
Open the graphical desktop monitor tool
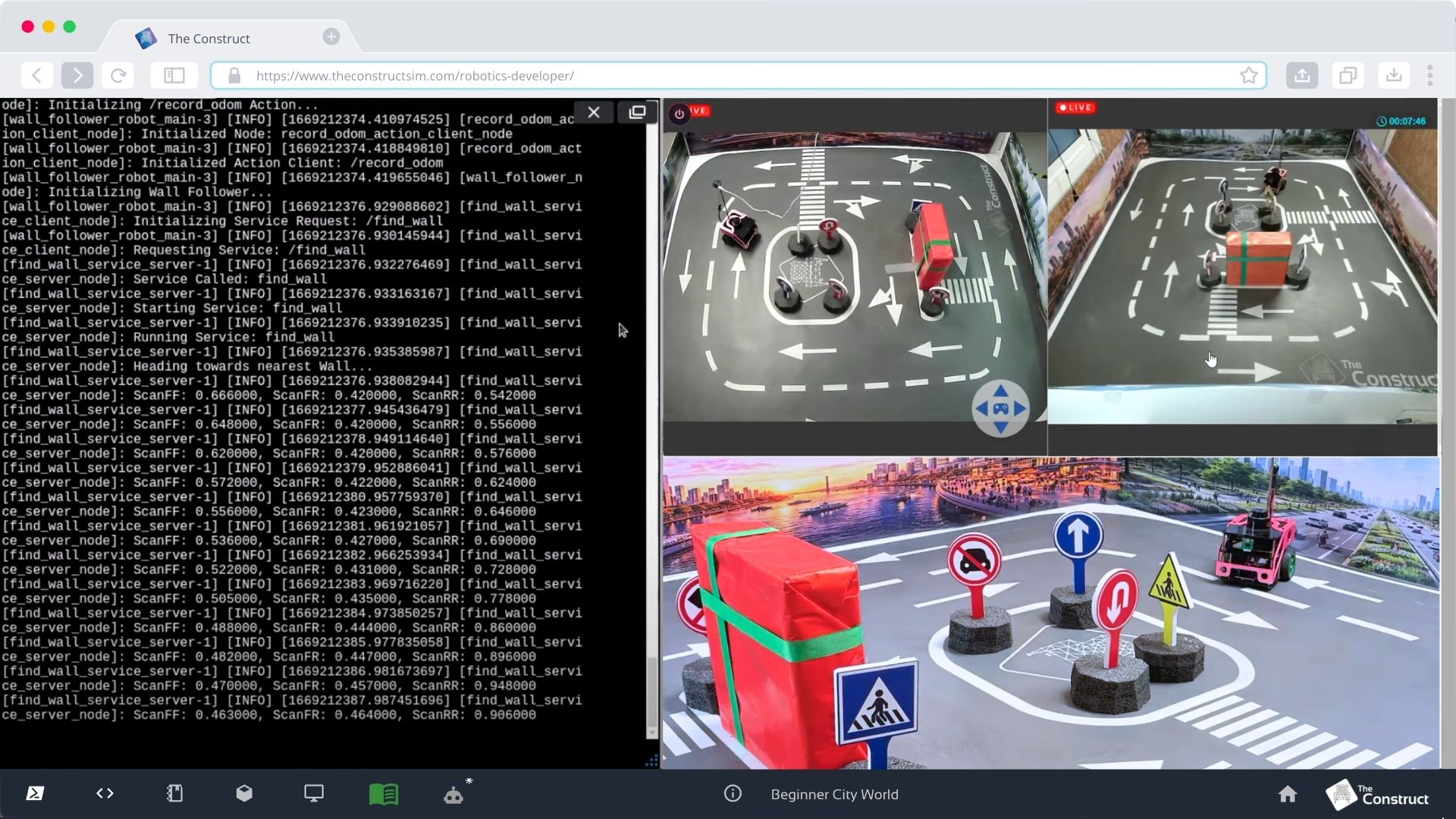click(314, 793)
